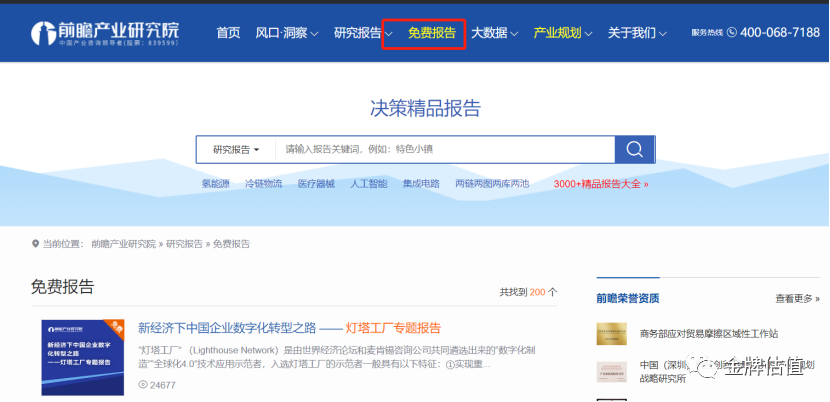Image resolution: width=830 pixels, height=402 pixels.
Task: Click the 共找到 200 个 result count
Action: 528,292
